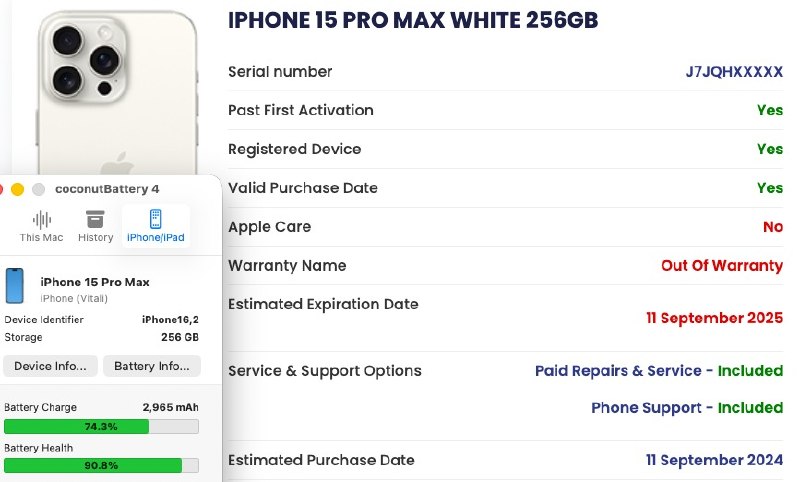Open the Battery Info button
The height and width of the screenshot is (482, 800).
150,366
